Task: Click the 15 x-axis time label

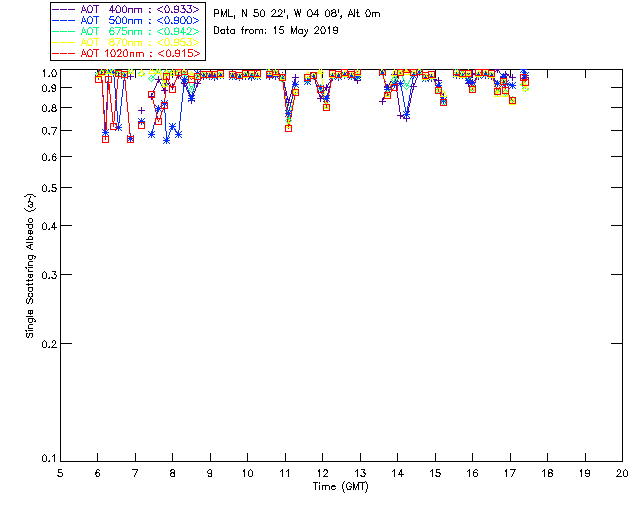Action: [x=435, y=473]
